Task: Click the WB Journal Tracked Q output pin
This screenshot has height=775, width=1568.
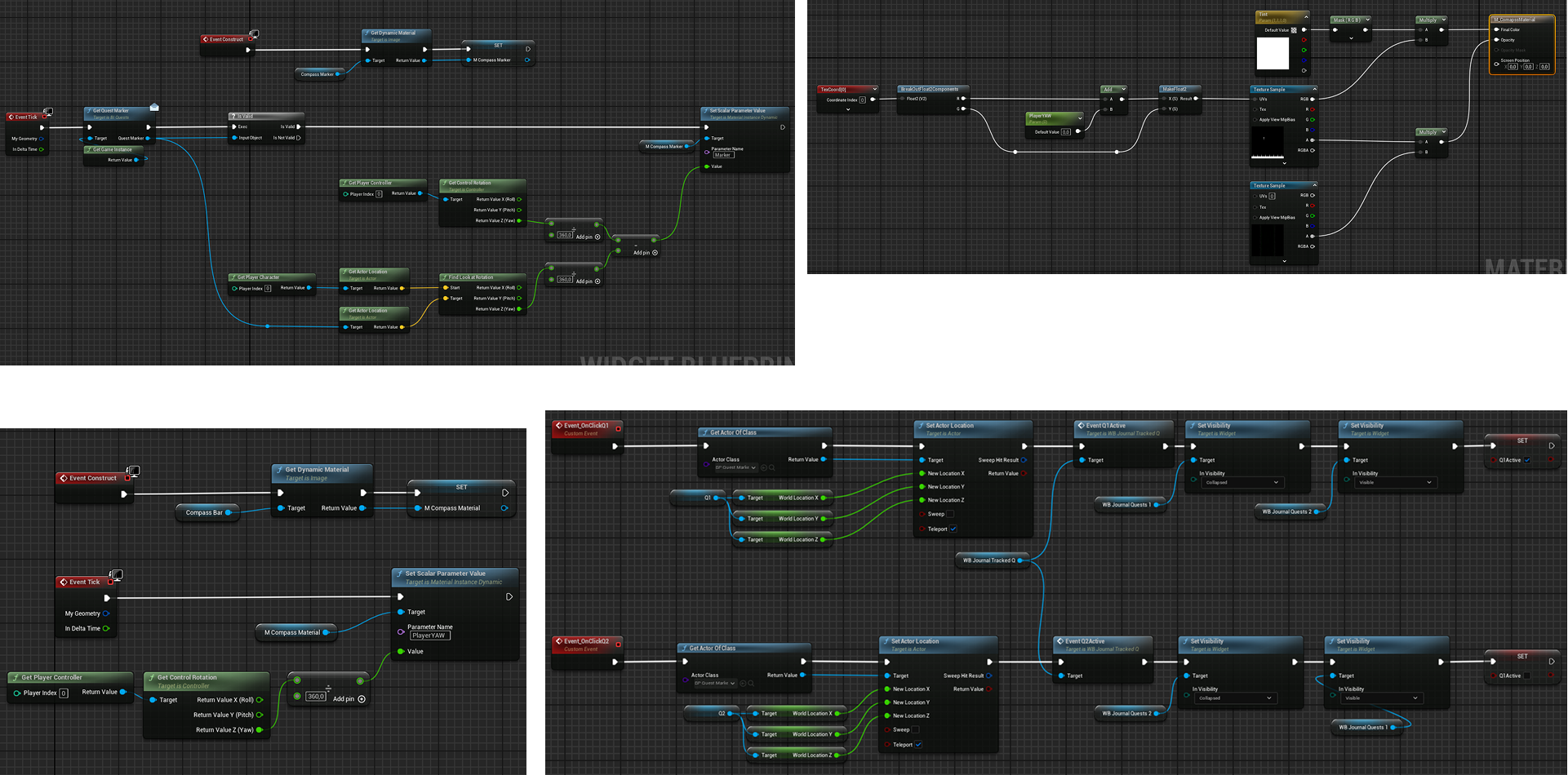Action: click(1019, 560)
